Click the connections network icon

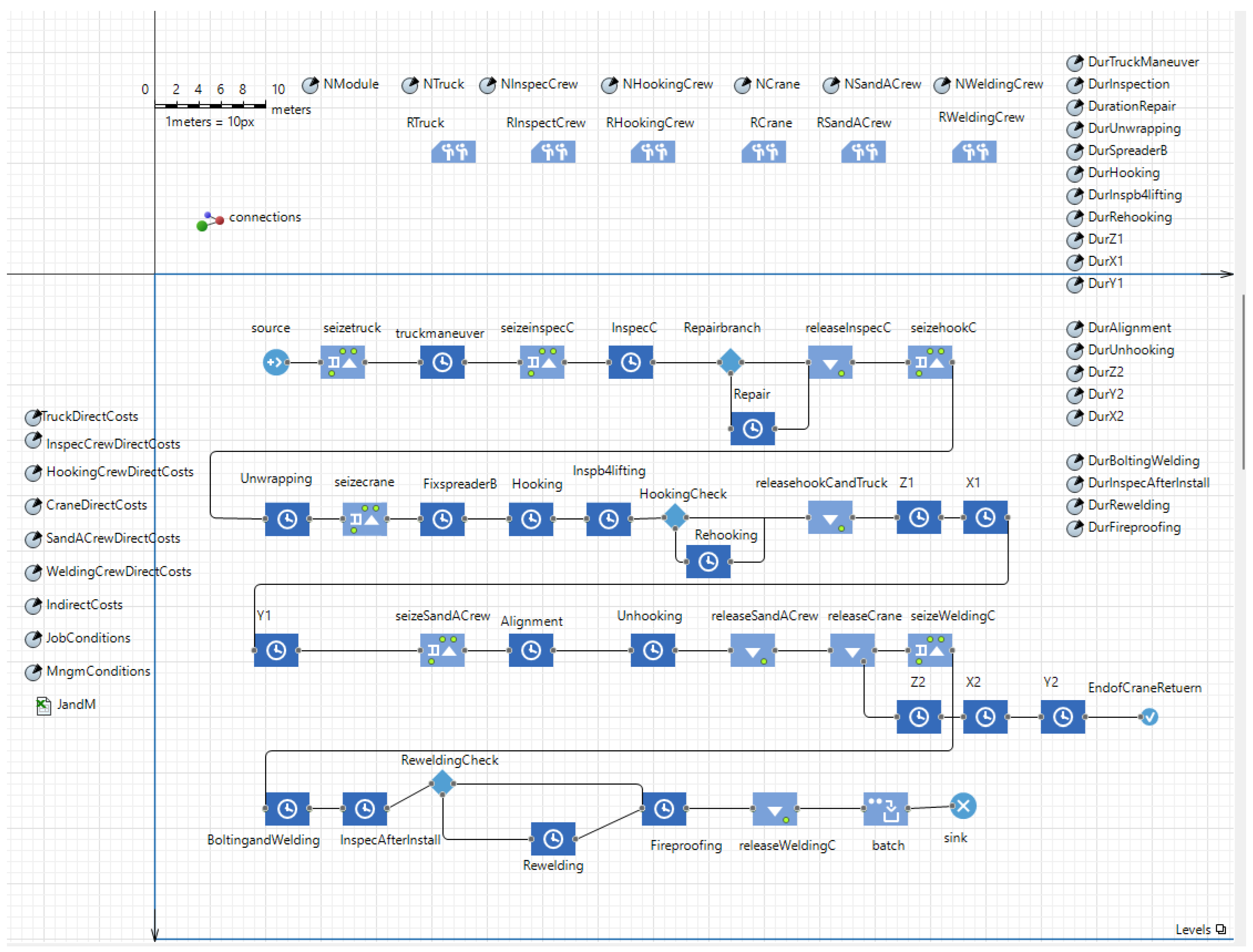210,221
